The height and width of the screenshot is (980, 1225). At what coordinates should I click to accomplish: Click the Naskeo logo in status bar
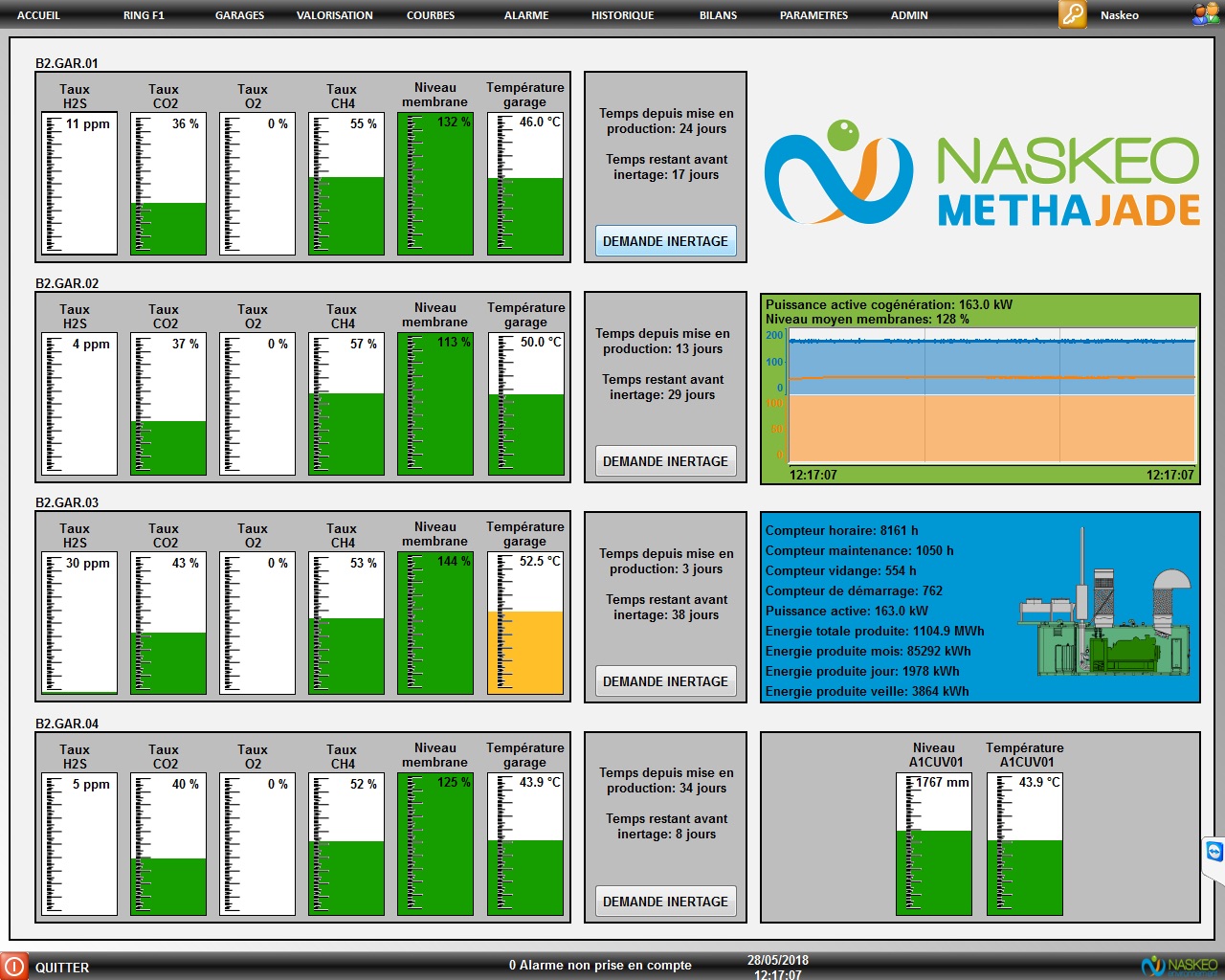1179,966
